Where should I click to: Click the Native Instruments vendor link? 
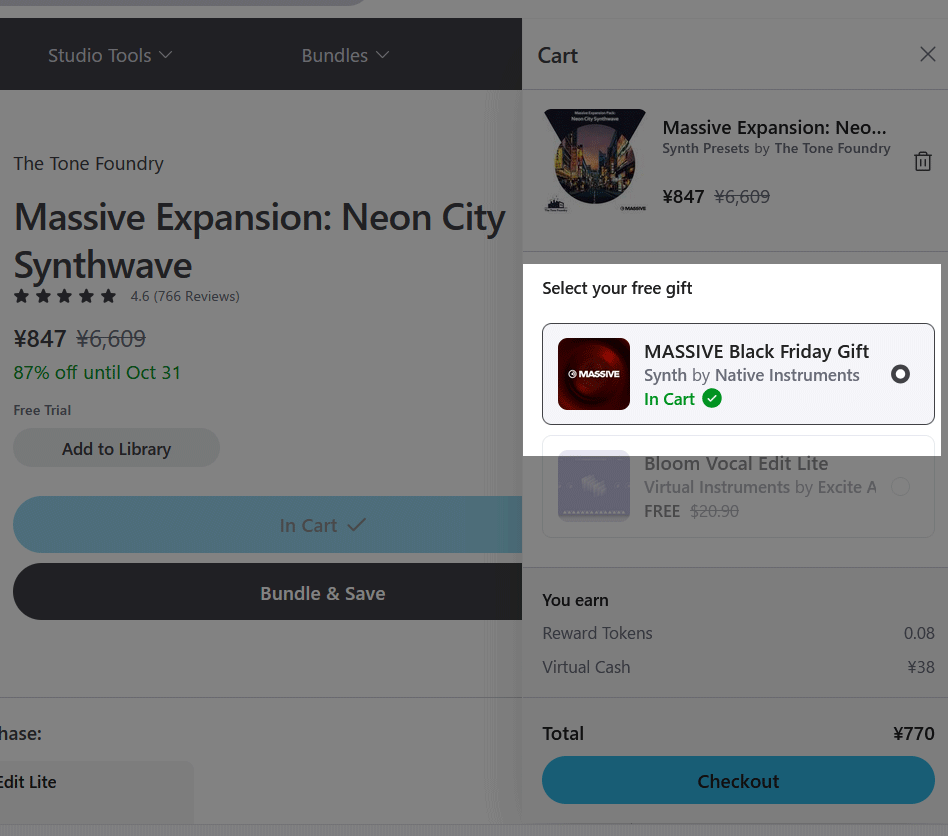787,375
